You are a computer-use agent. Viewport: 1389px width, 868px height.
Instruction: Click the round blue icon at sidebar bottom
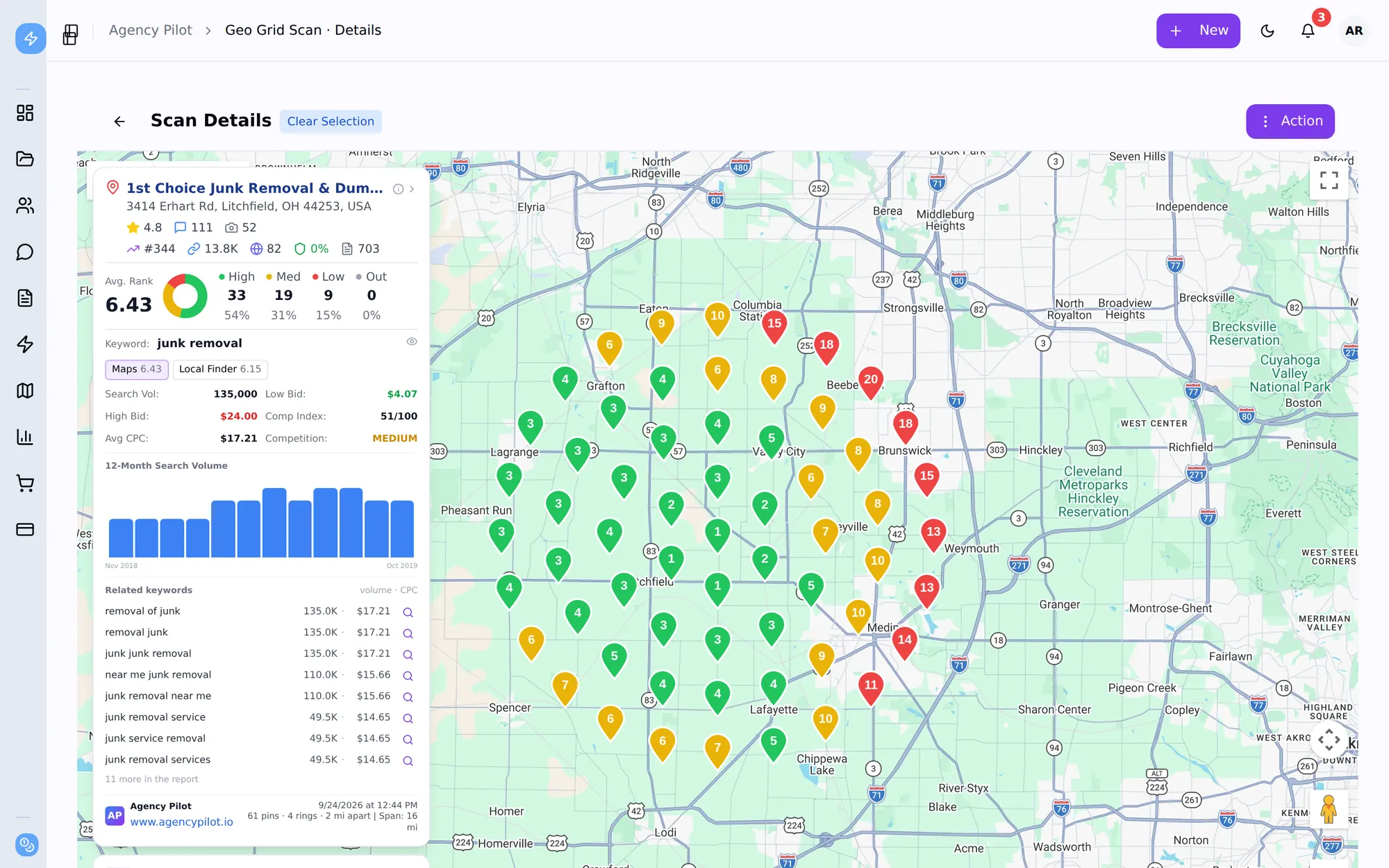click(x=26, y=844)
